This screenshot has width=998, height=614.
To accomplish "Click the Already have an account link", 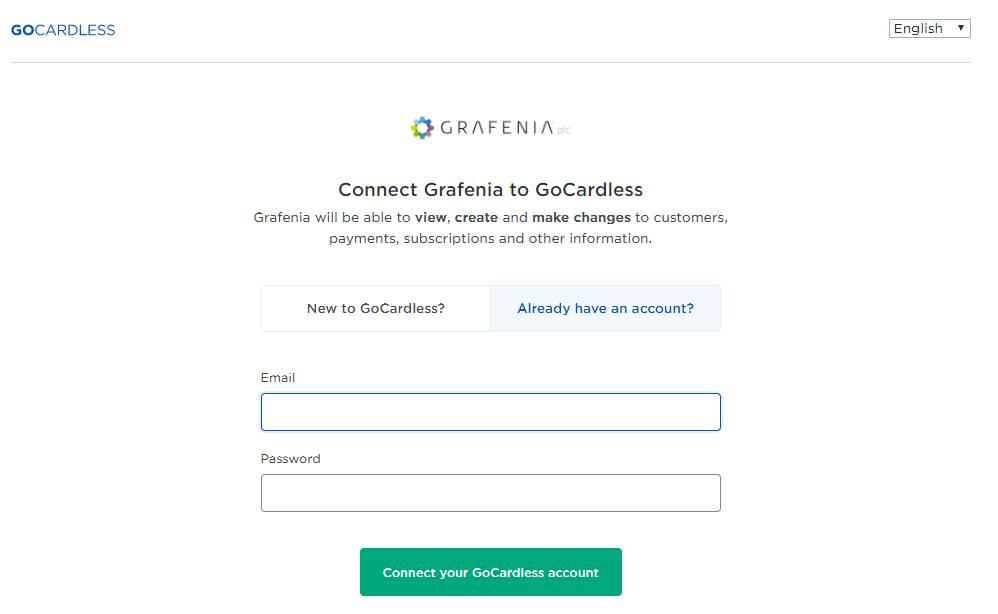I will [605, 308].
